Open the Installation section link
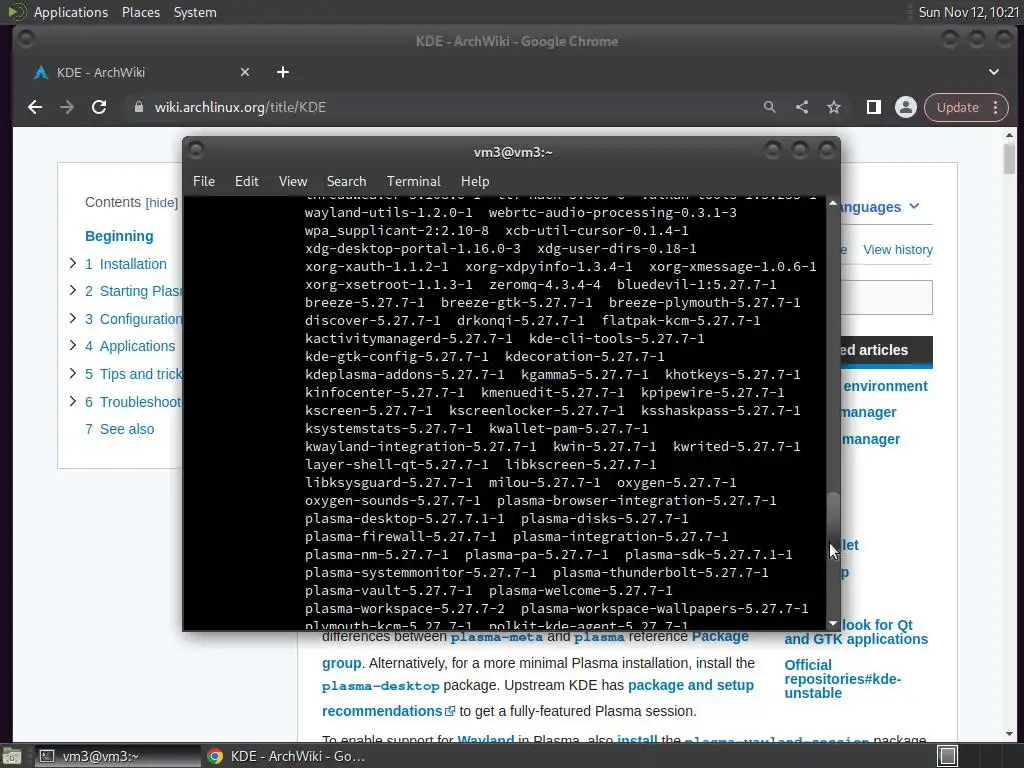This screenshot has height=768, width=1024. click(x=133, y=264)
